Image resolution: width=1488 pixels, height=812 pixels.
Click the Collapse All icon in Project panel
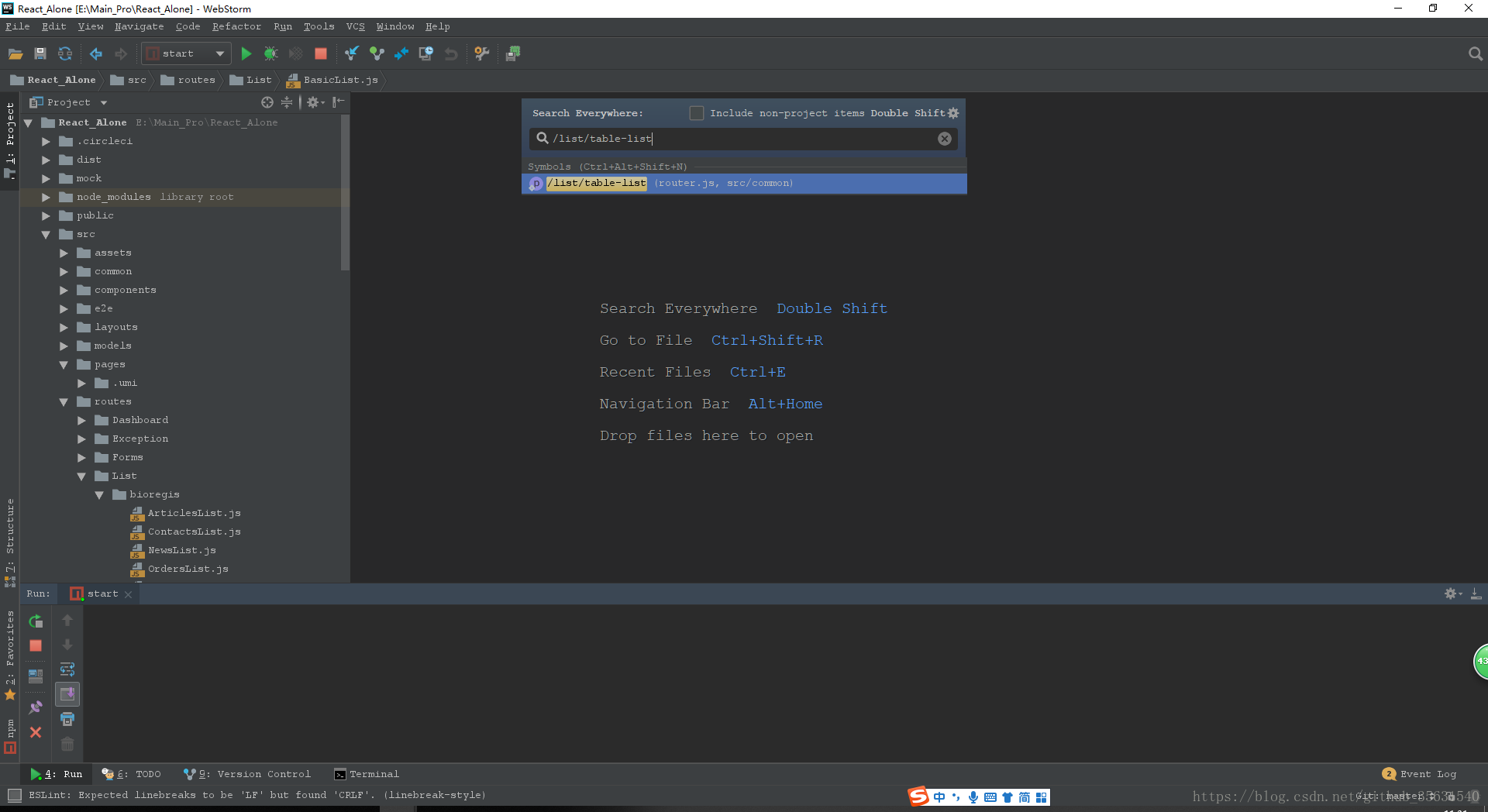tap(287, 102)
